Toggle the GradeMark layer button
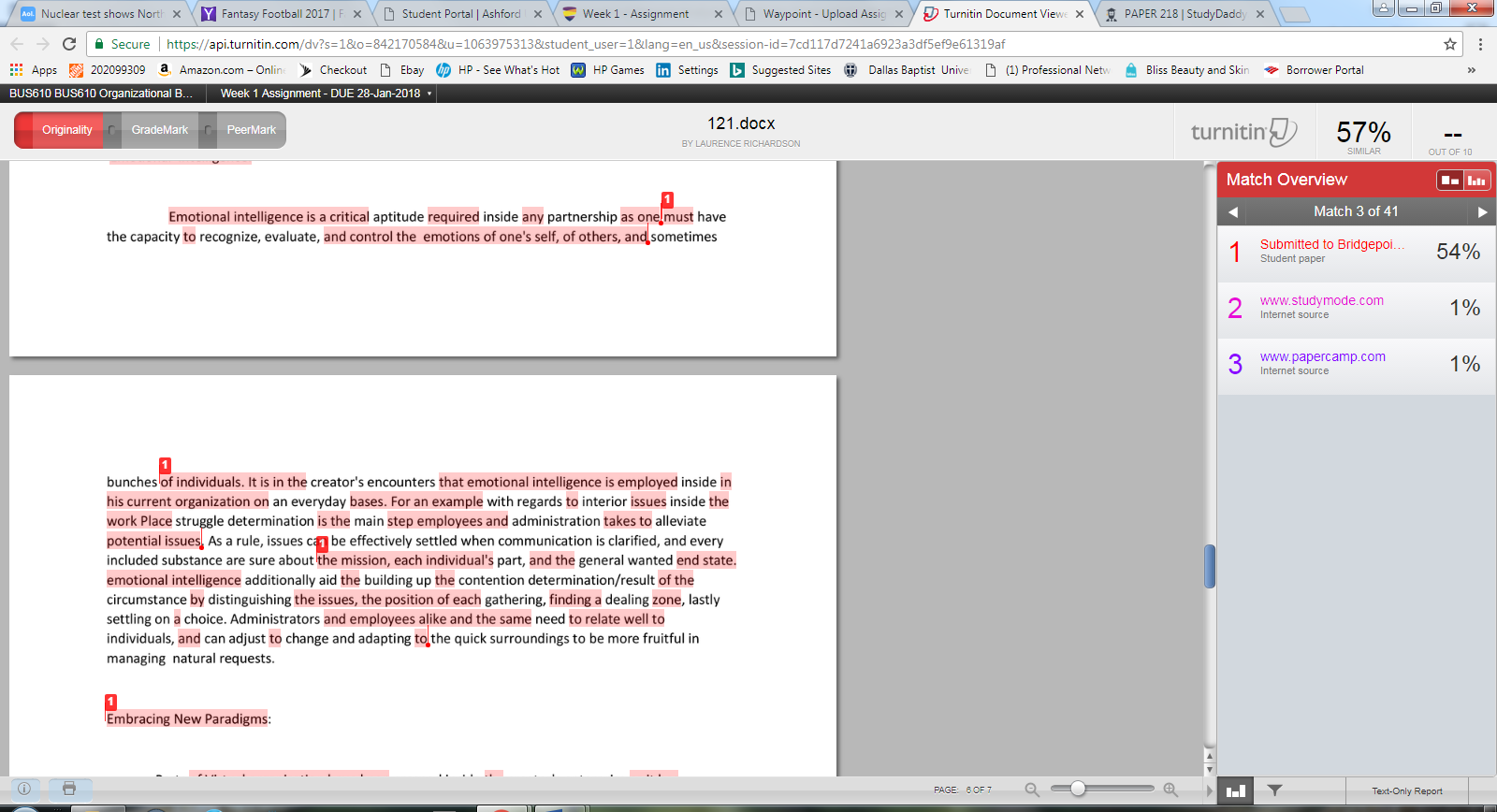The image size is (1497, 812). [x=159, y=130]
